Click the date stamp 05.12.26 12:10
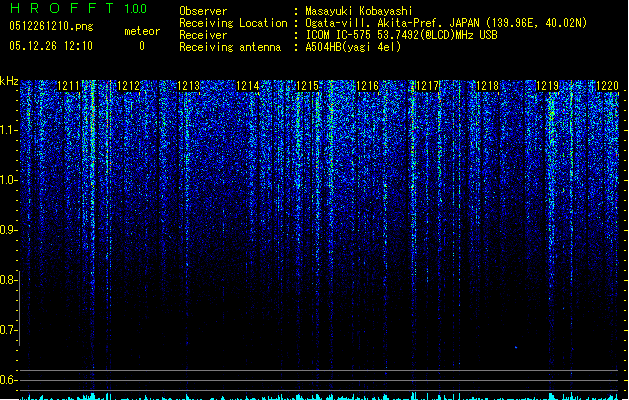This screenshot has width=629, height=400. tap(51, 46)
